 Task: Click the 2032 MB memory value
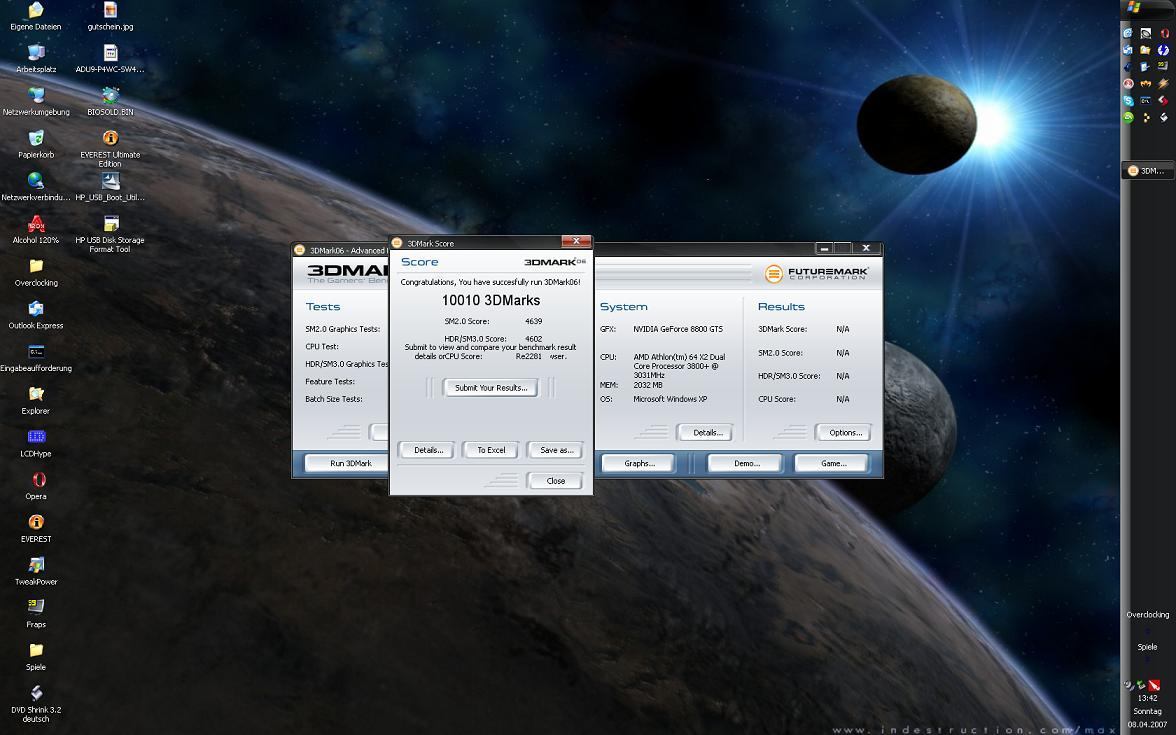pos(647,385)
